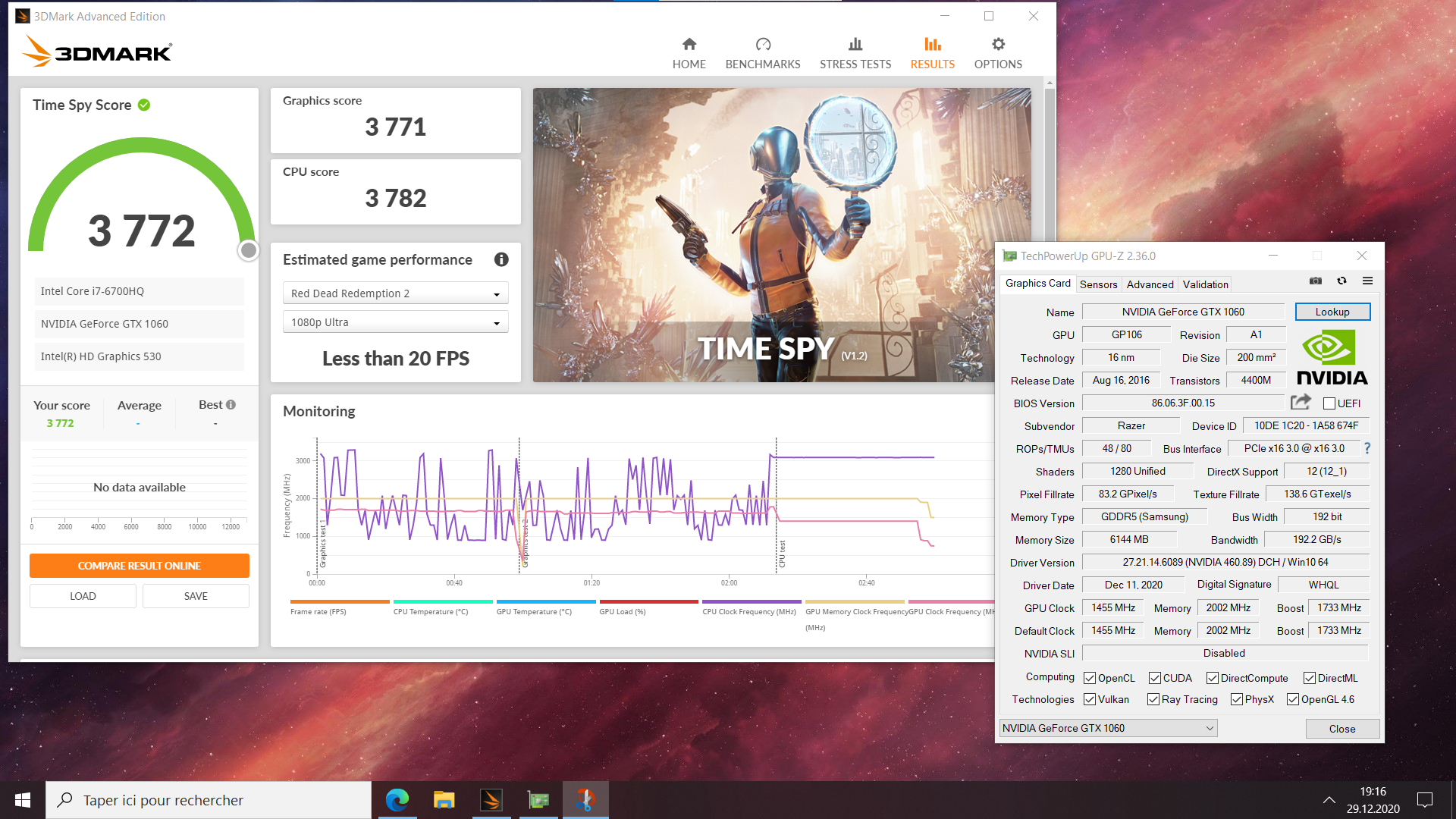
Task: Toggle the Vulkan checkbox
Action: tap(1090, 699)
